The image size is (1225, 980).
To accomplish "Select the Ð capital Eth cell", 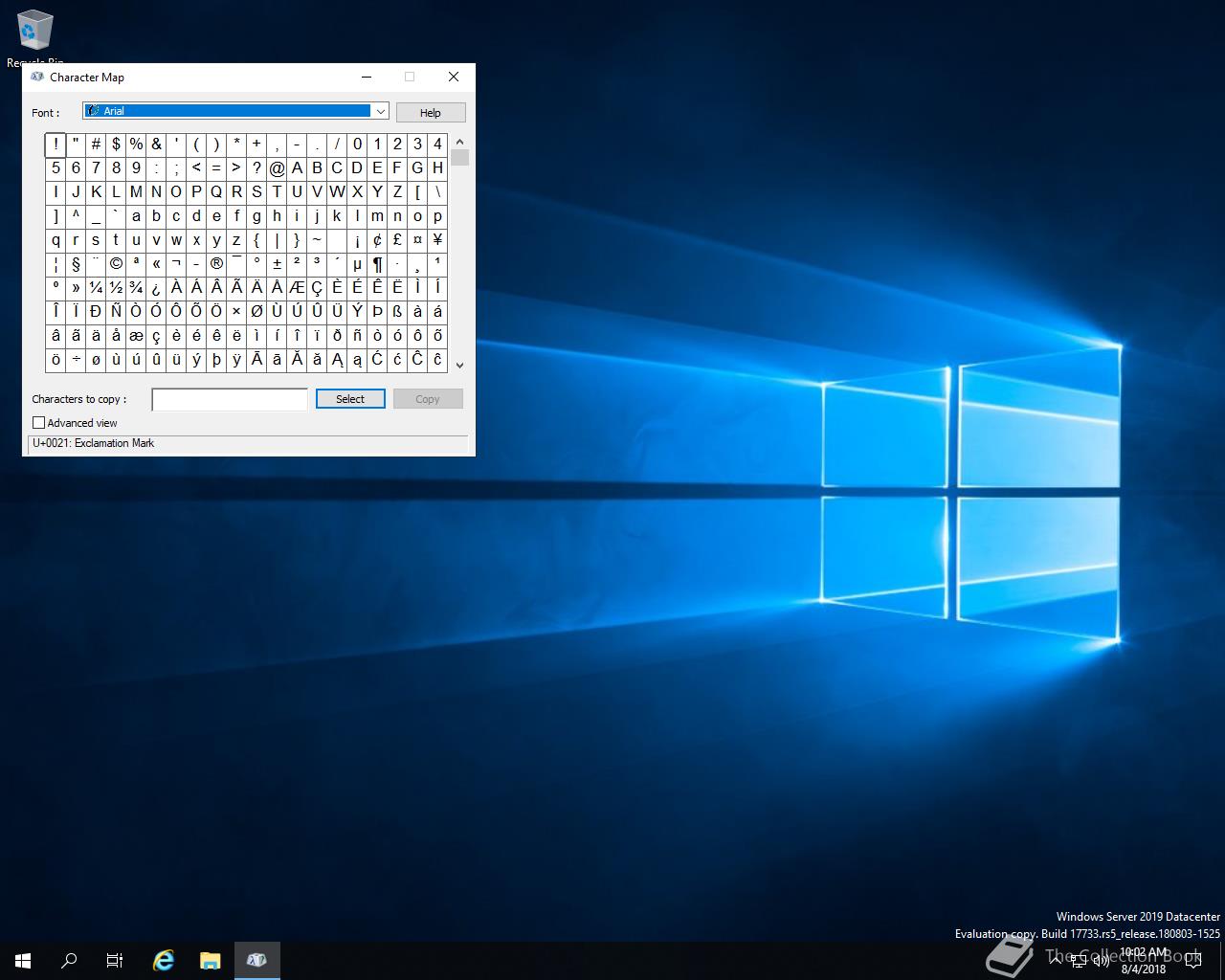I will coord(96,312).
